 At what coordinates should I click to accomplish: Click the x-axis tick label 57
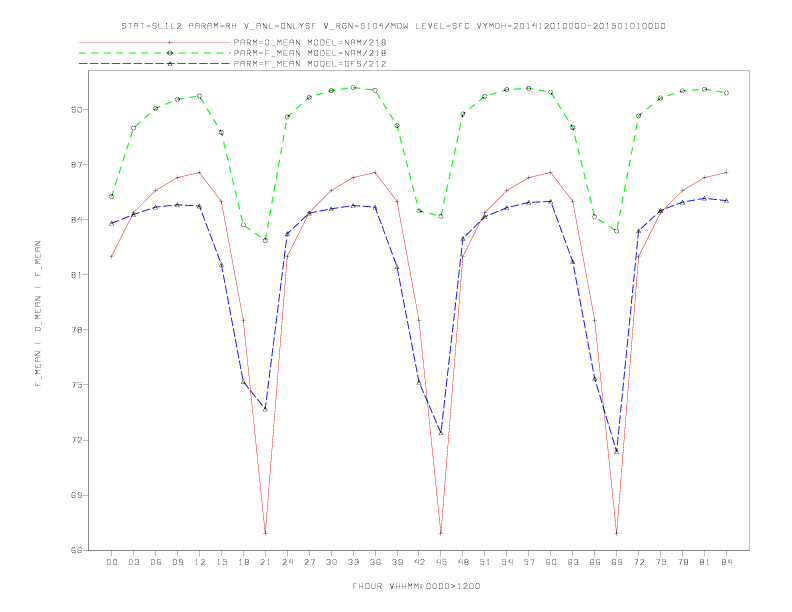point(529,562)
